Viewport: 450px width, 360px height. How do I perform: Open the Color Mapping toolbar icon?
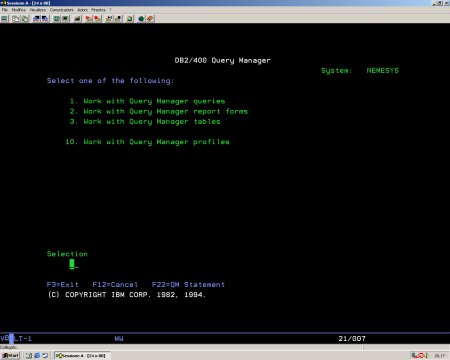click(x=65, y=19)
